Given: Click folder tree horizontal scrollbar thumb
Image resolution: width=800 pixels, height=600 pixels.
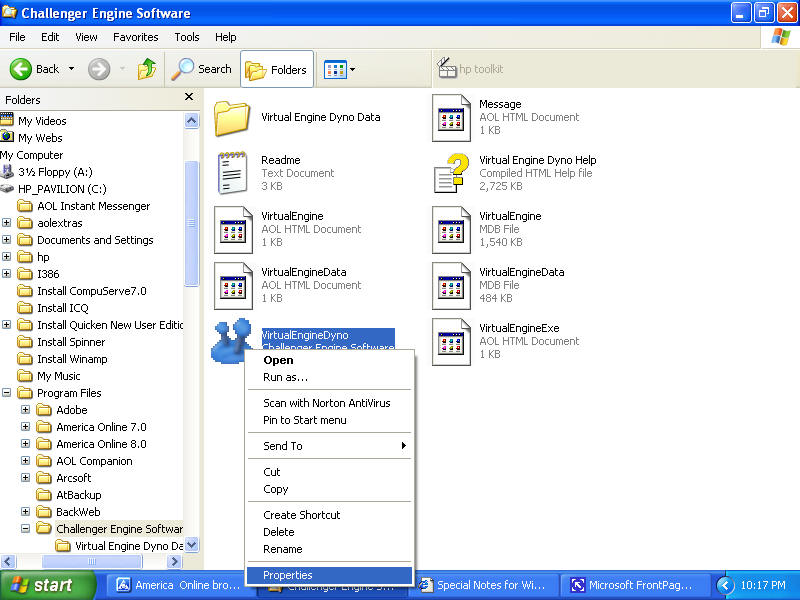Looking at the screenshot, I should click(x=92, y=562).
